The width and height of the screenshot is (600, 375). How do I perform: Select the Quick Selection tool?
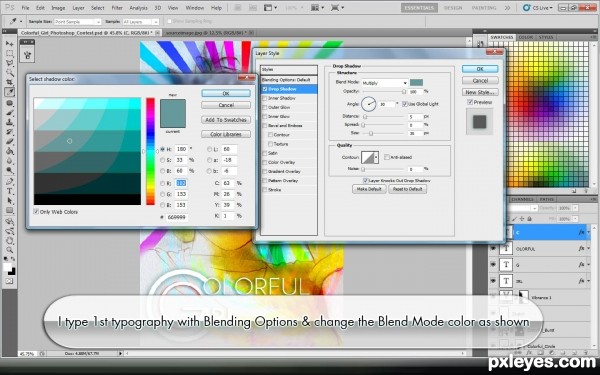click(9, 73)
